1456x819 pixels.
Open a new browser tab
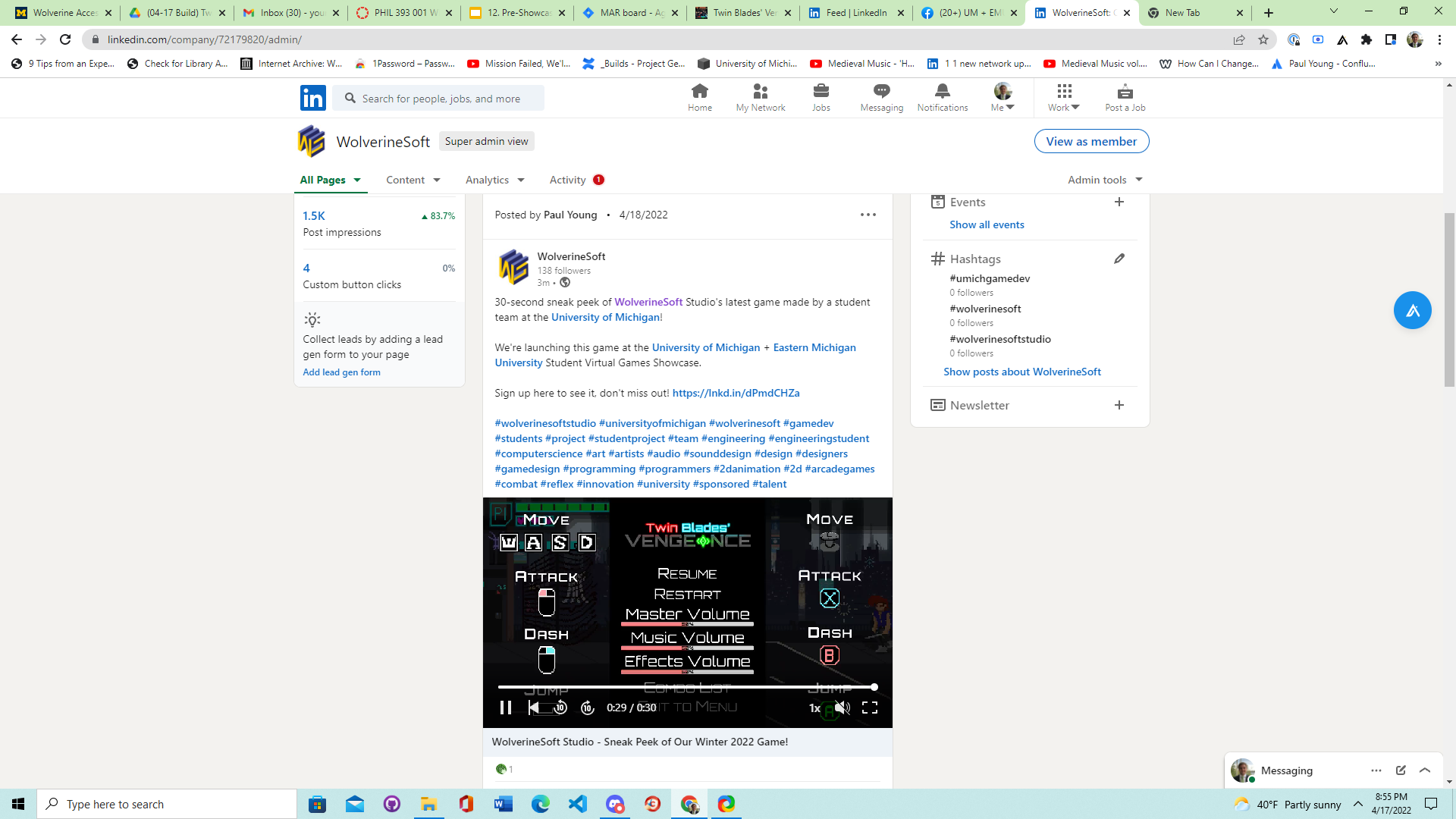1268,13
